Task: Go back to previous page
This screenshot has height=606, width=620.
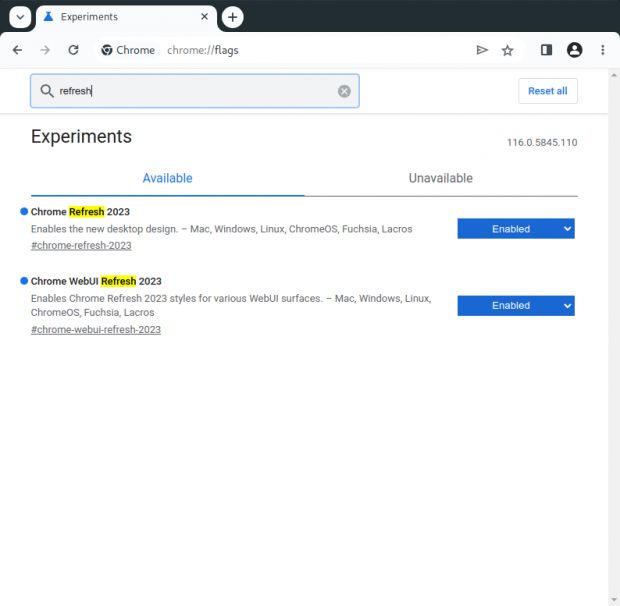Action: pyautogui.click(x=17, y=50)
